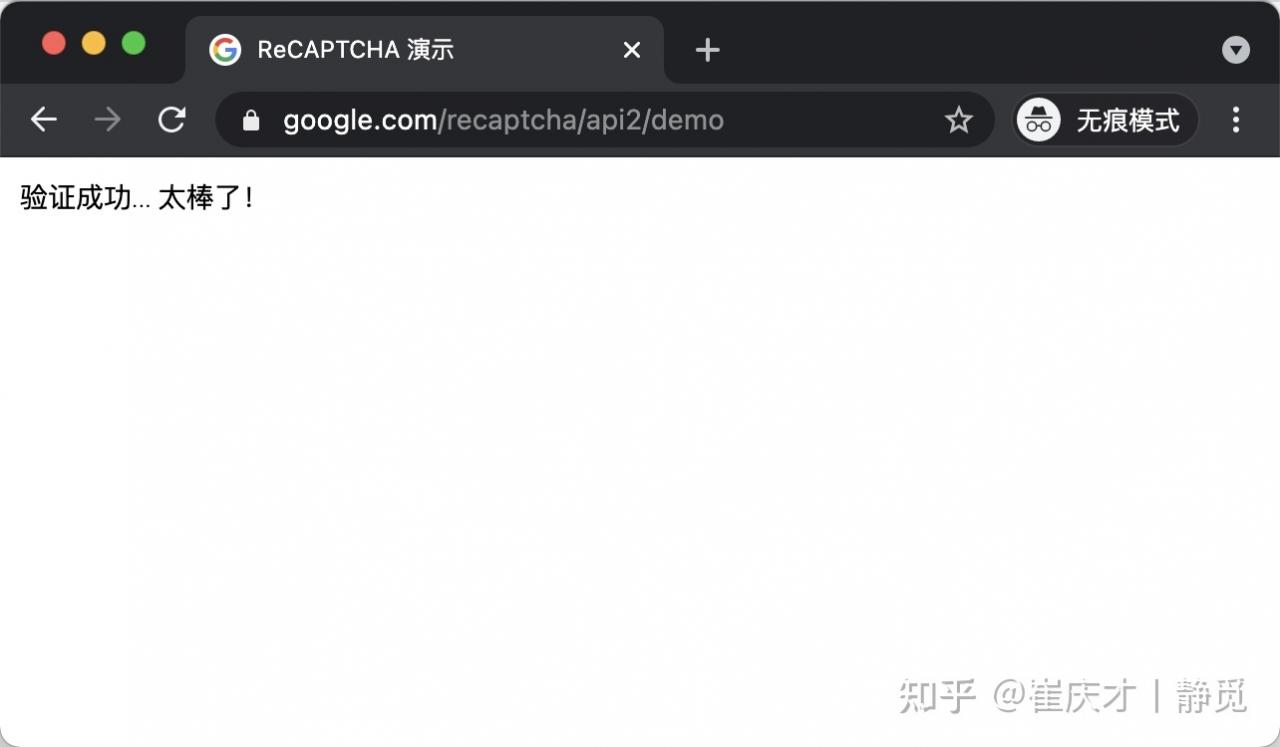The width and height of the screenshot is (1280, 747).
Task: Click the 无痕模式 label
Action: coord(1128,121)
